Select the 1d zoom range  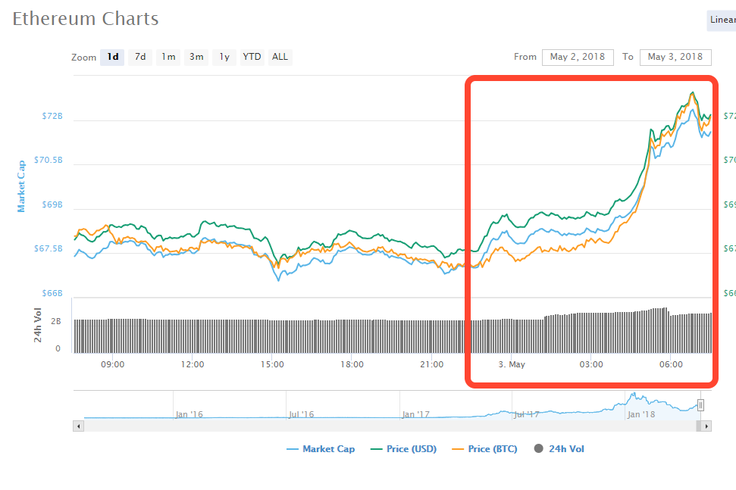[x=112, y=57]
